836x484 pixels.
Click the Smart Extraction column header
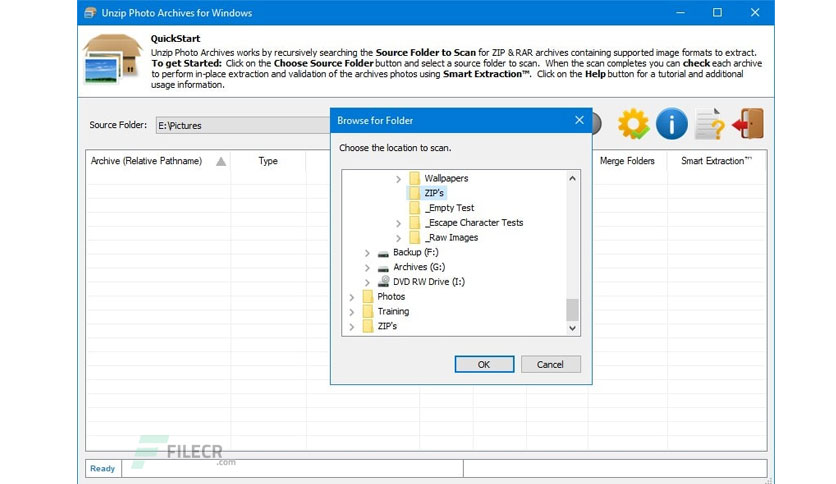pos(716,161)
